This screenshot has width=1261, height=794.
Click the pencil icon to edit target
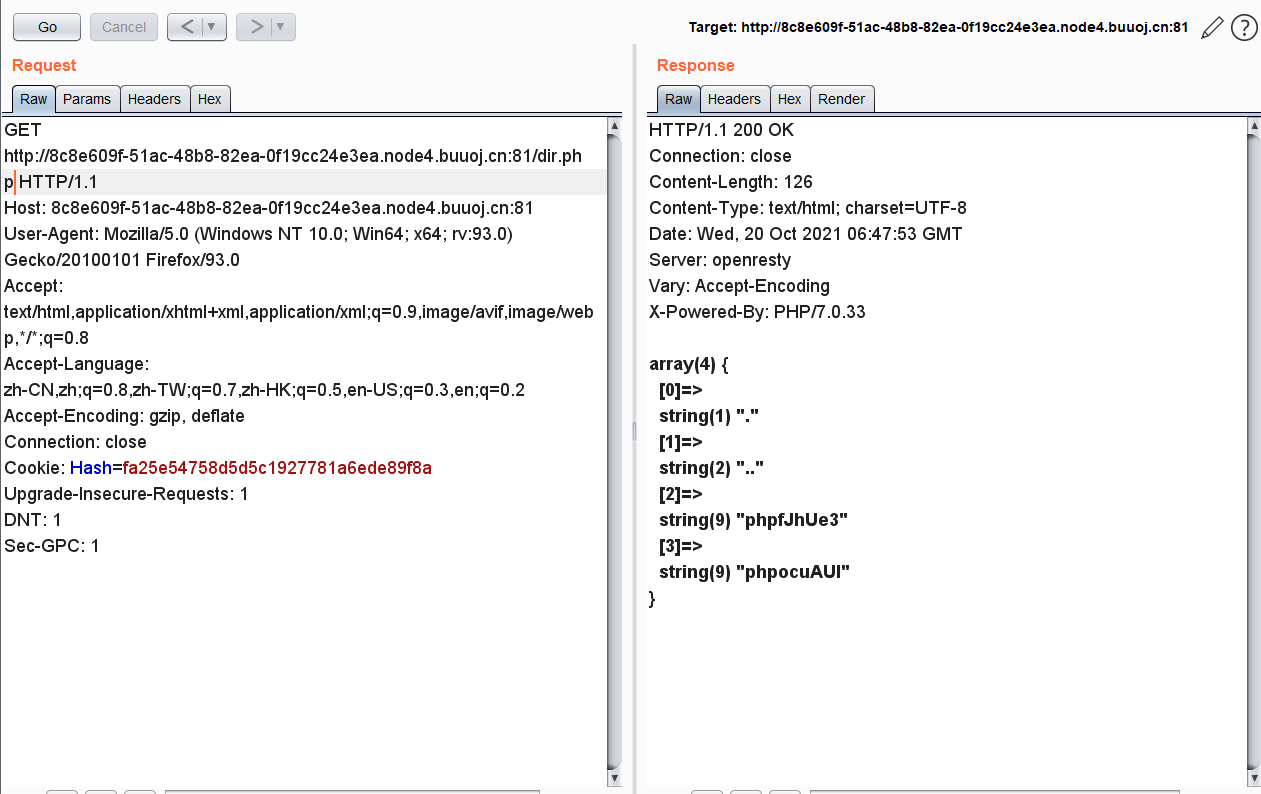point(1211,28)
